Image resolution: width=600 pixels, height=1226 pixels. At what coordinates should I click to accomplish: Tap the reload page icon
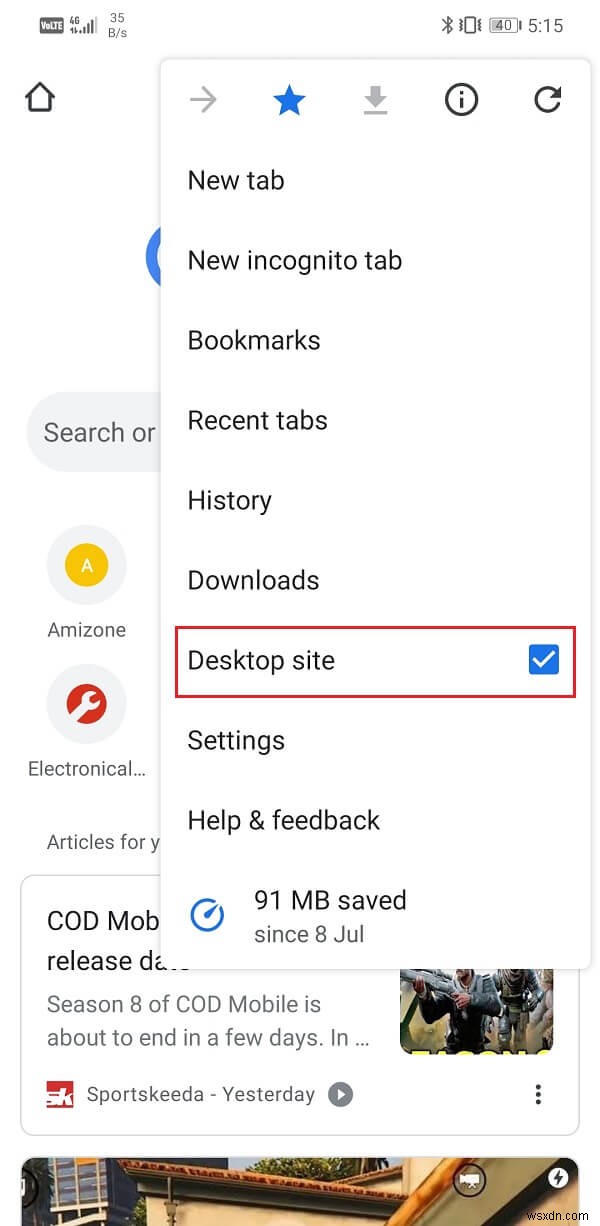click(547, 99)
